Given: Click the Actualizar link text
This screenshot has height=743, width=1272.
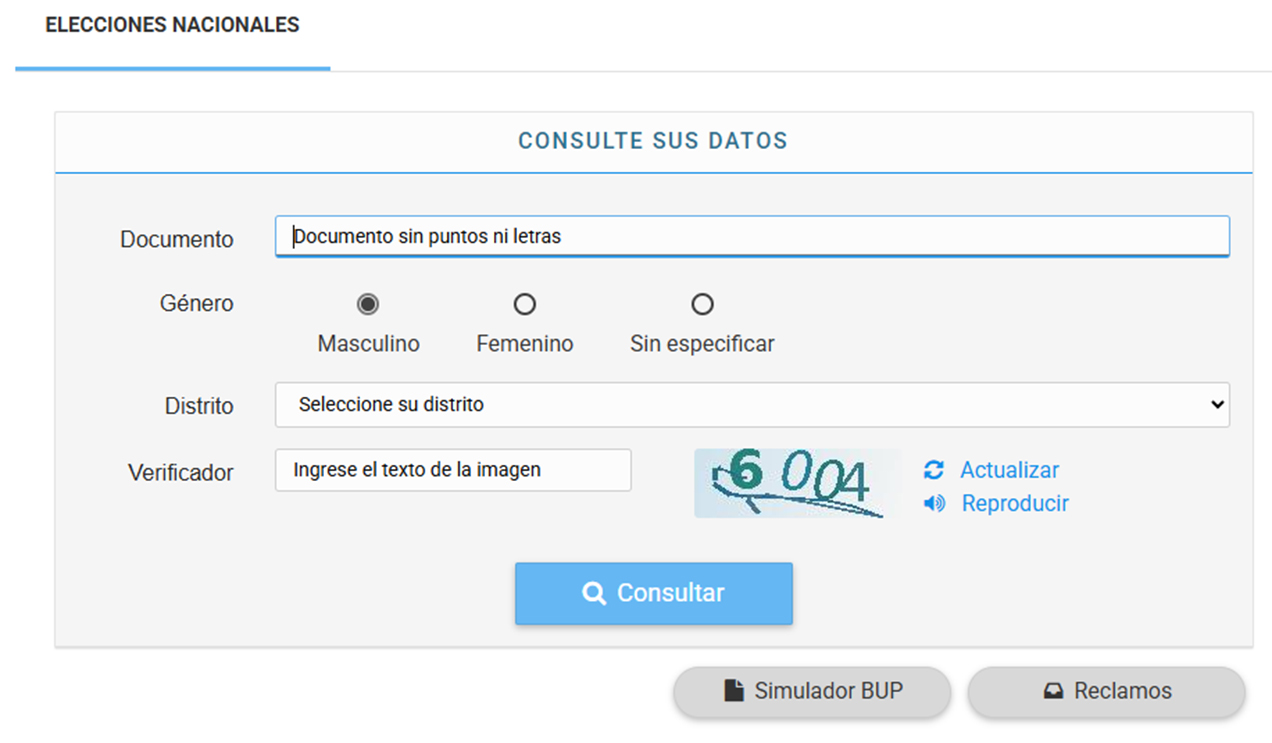Looking at the screenshot, I should (1009, 470).
